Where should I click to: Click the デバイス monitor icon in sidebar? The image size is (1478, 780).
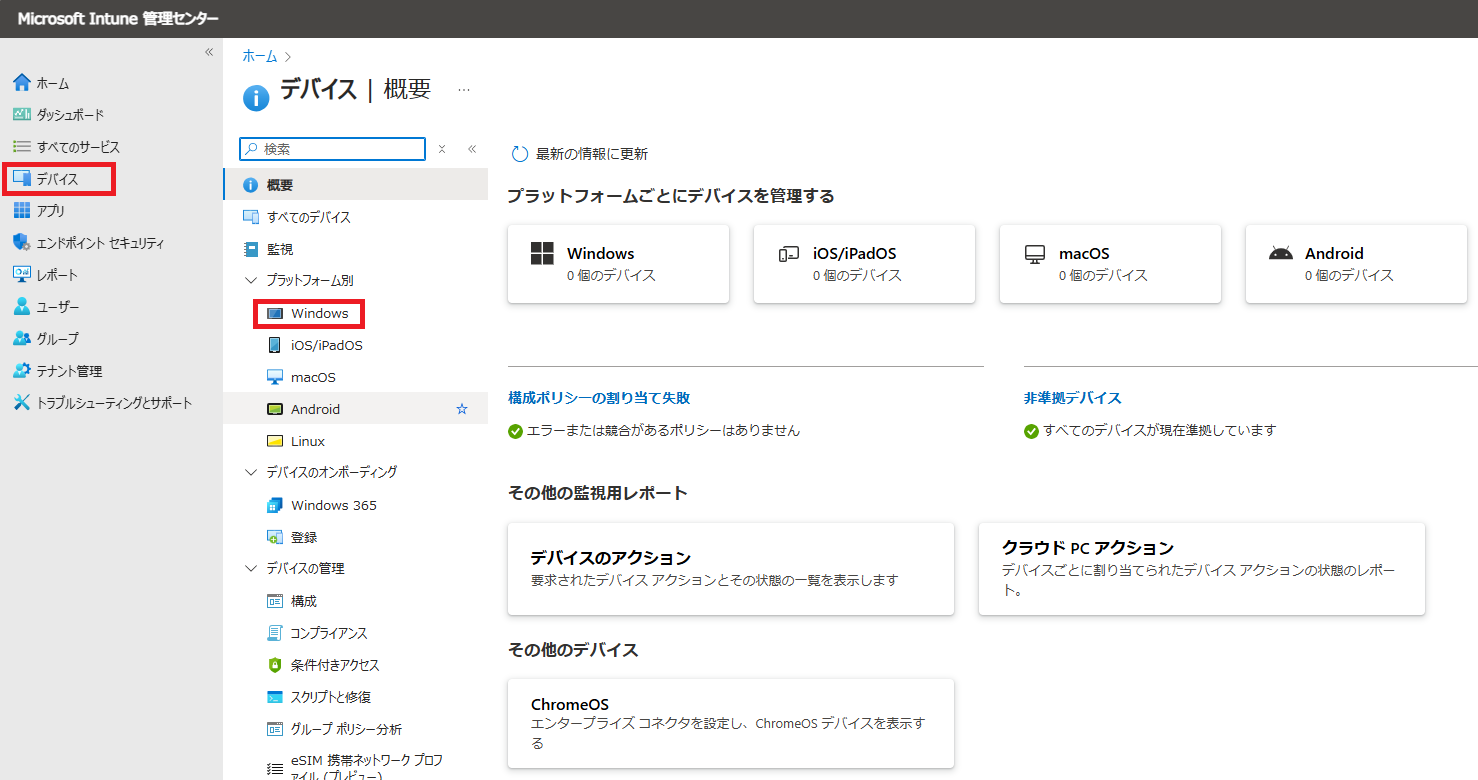tap(22, 179)
